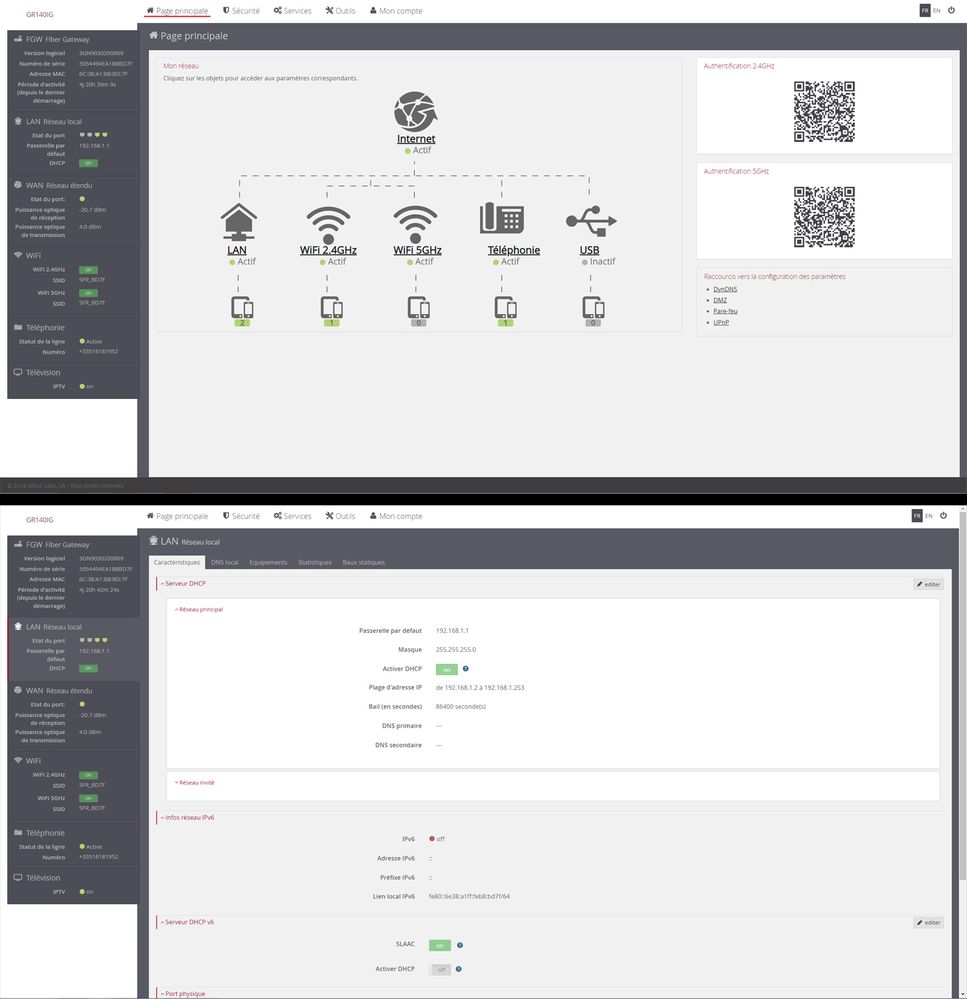Open the Pare-feu shortcut link
Viewport: 967px width, 999px height.
[725, 311]
